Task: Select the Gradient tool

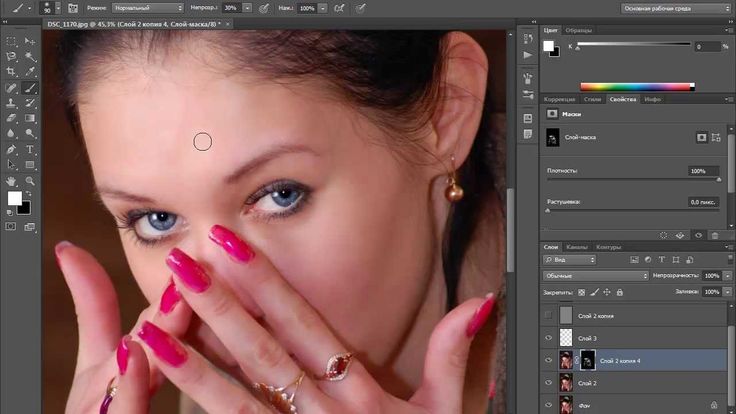Action: (30, 118)
